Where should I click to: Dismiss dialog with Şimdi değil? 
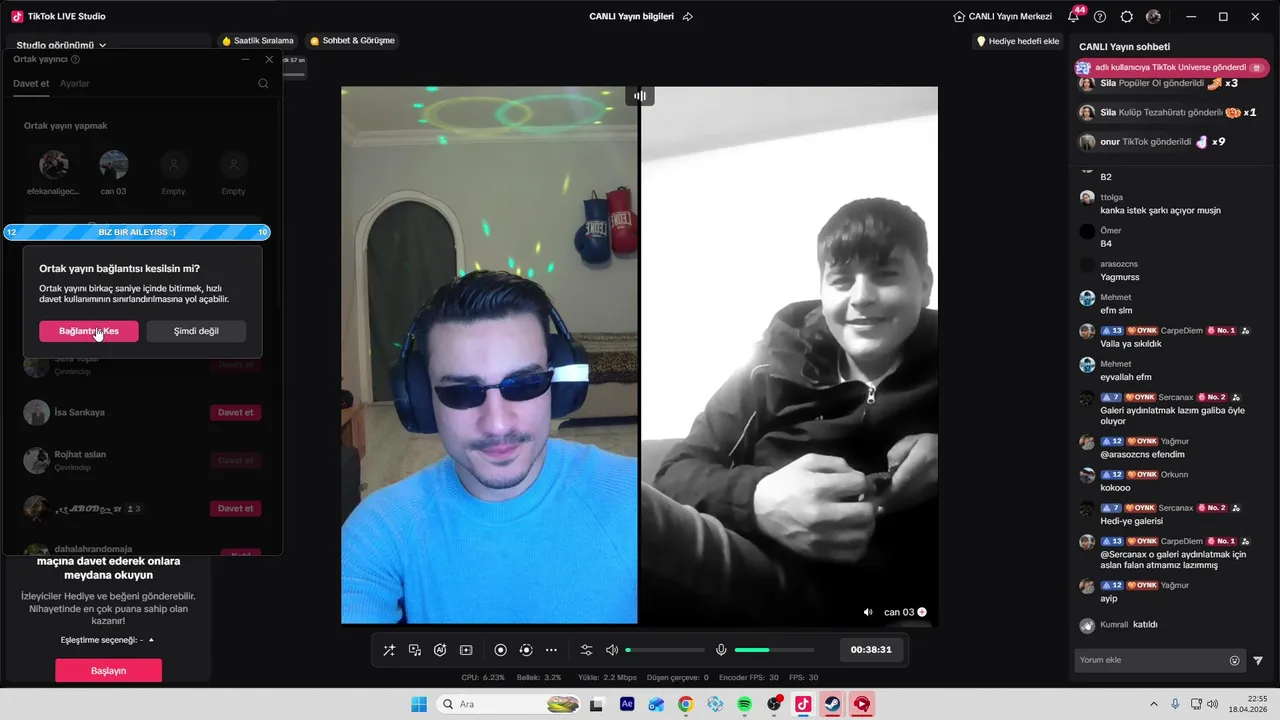pos(196,331)
